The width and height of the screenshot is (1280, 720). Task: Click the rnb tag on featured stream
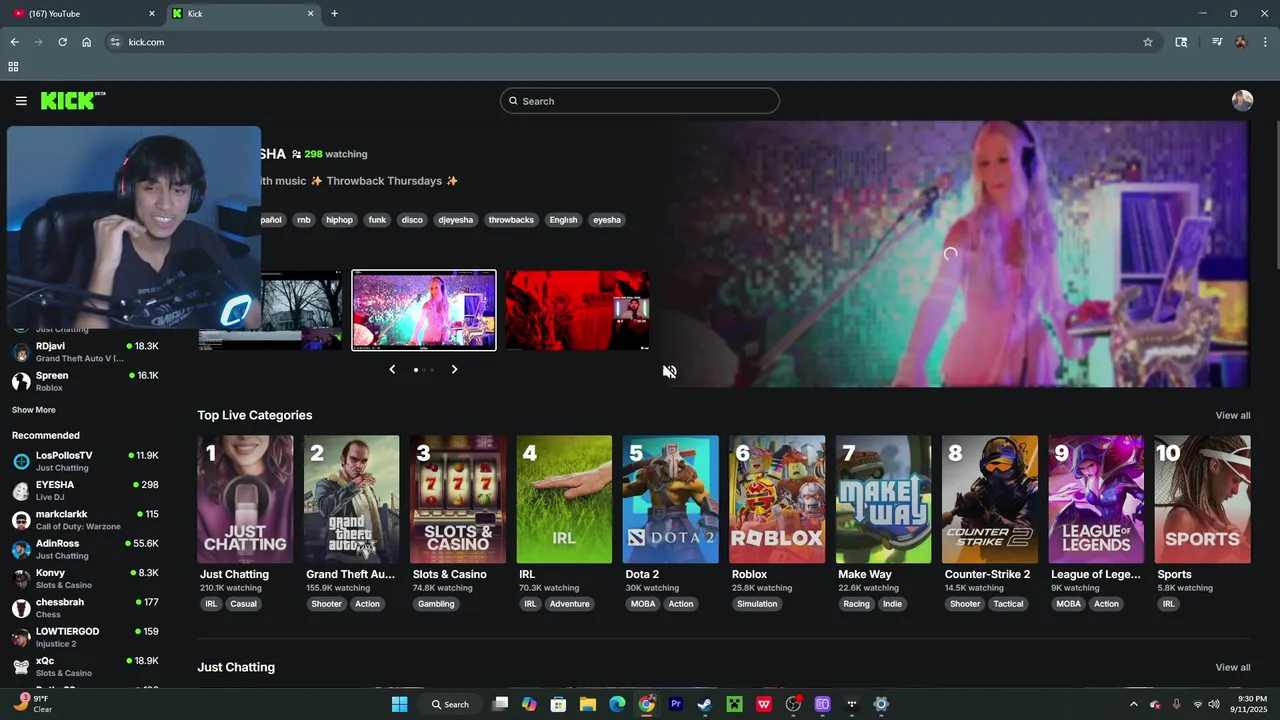(x=303, y=220)
